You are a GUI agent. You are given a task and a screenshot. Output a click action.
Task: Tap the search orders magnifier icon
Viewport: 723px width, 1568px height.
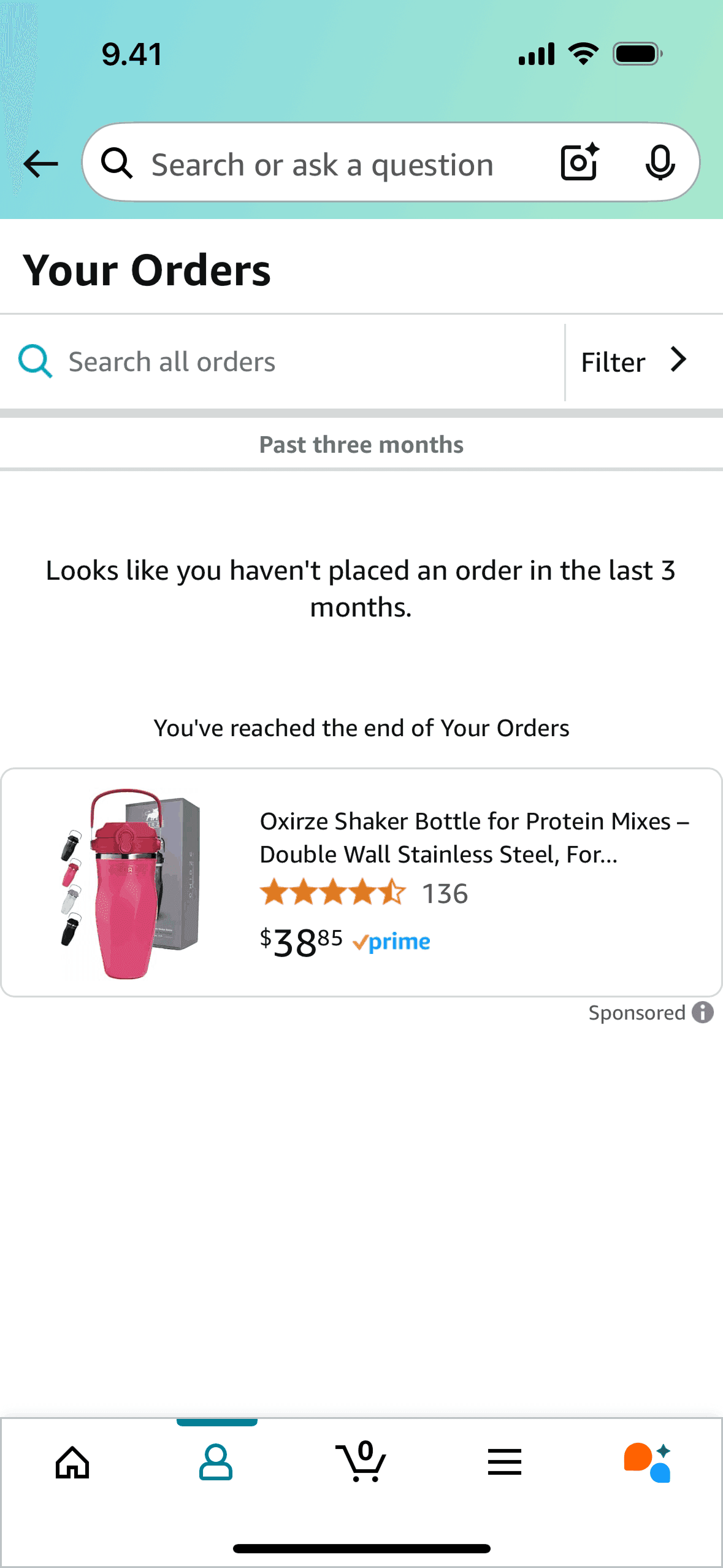click(34, 361)
